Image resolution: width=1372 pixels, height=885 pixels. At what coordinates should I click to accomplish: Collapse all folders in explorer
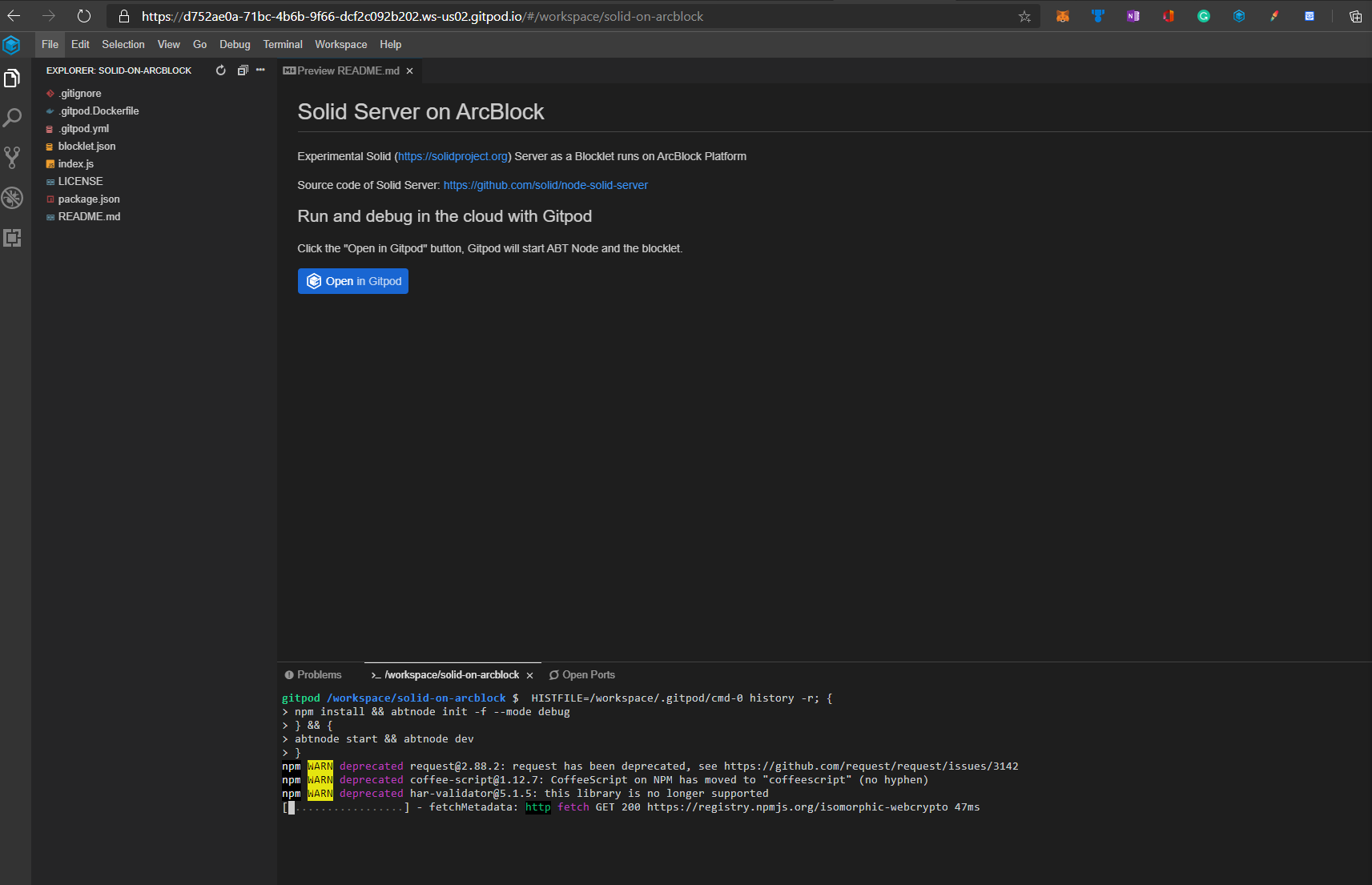[x=243, y=70]
